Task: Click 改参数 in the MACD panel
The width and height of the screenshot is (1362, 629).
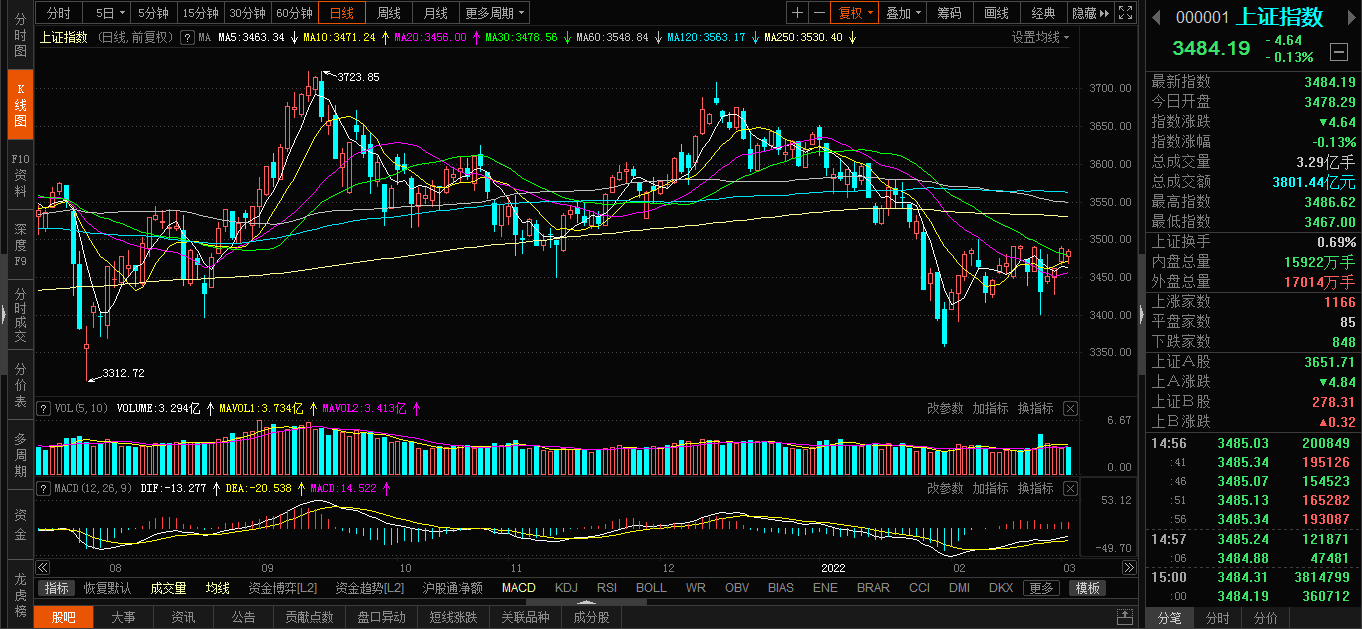Action: 945,488
